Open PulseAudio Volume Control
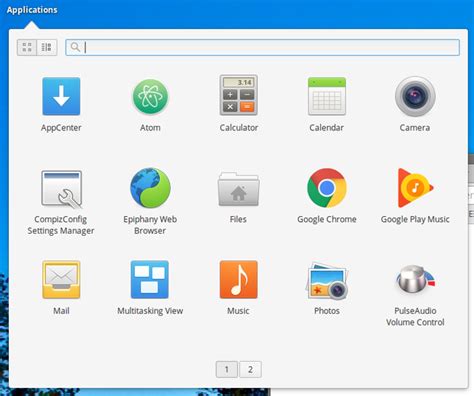The width and height of the screenshot is (474, 396). [415, 279]
